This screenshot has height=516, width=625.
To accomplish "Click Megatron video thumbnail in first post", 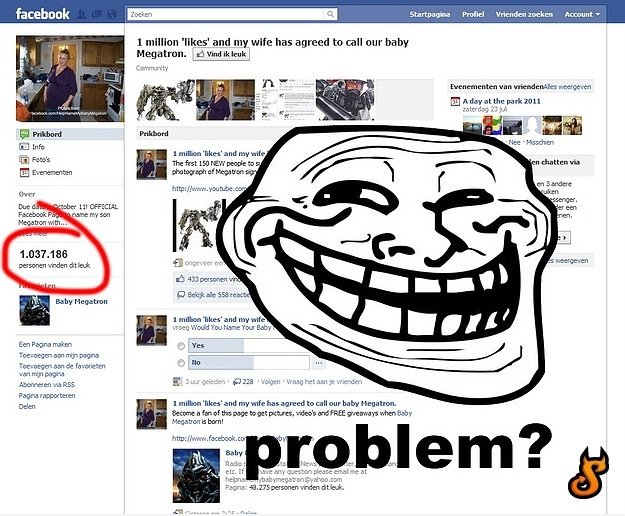I will click(197, 225).
